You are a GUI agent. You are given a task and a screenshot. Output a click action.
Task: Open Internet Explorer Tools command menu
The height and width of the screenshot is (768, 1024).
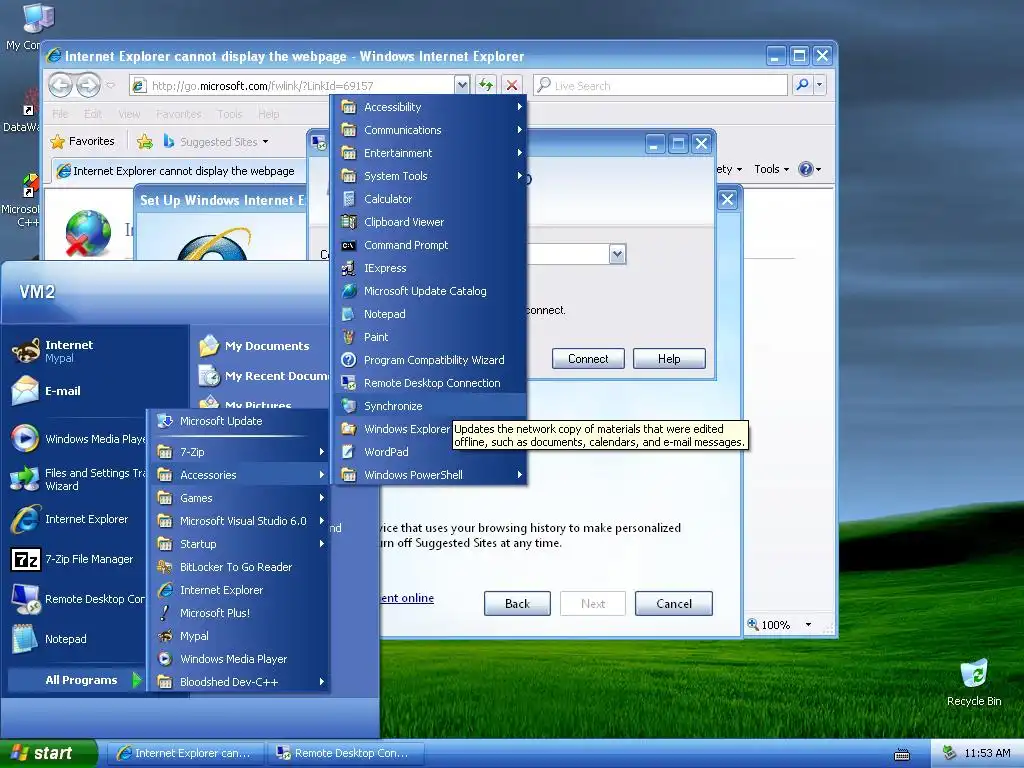tap(771, 169)
